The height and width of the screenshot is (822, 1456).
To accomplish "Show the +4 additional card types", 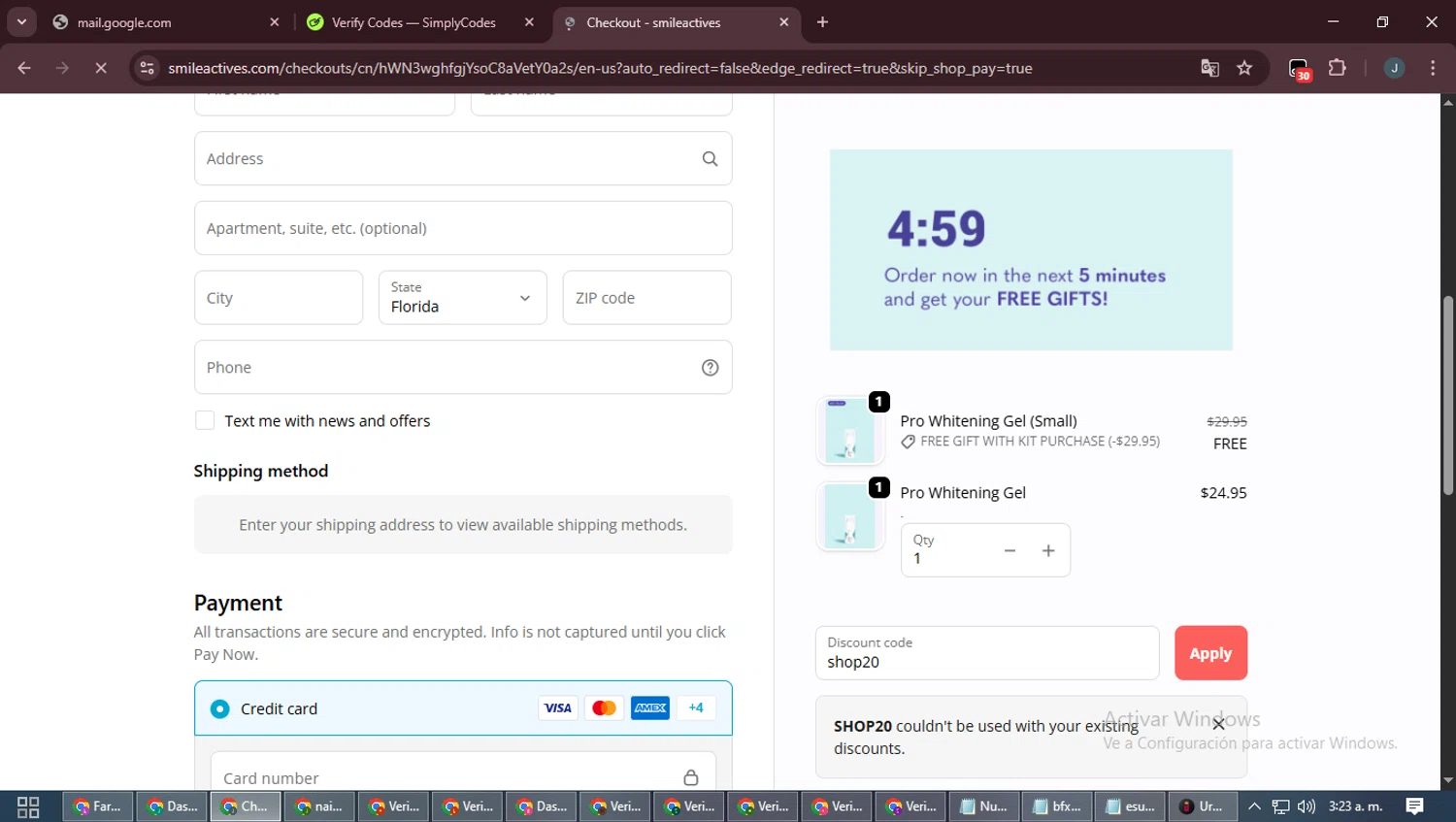I will click(x=696, y=708).
